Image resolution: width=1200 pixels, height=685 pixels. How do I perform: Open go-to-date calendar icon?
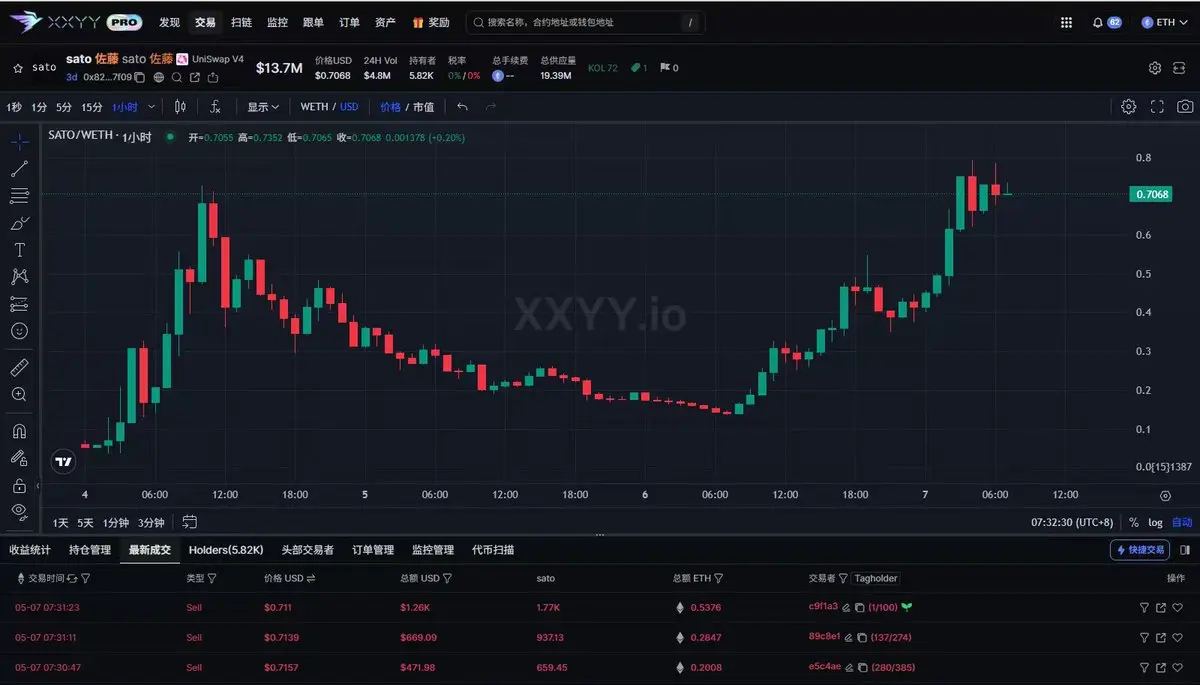tap(190, 522)
